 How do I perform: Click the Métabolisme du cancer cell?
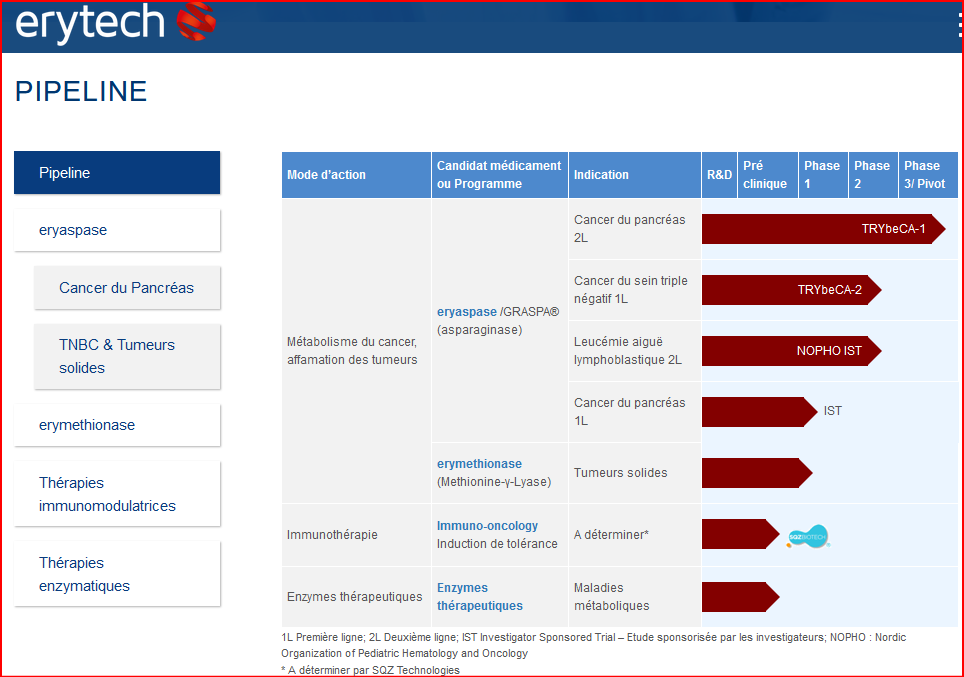pyautogui.click(x=357, y=350)
